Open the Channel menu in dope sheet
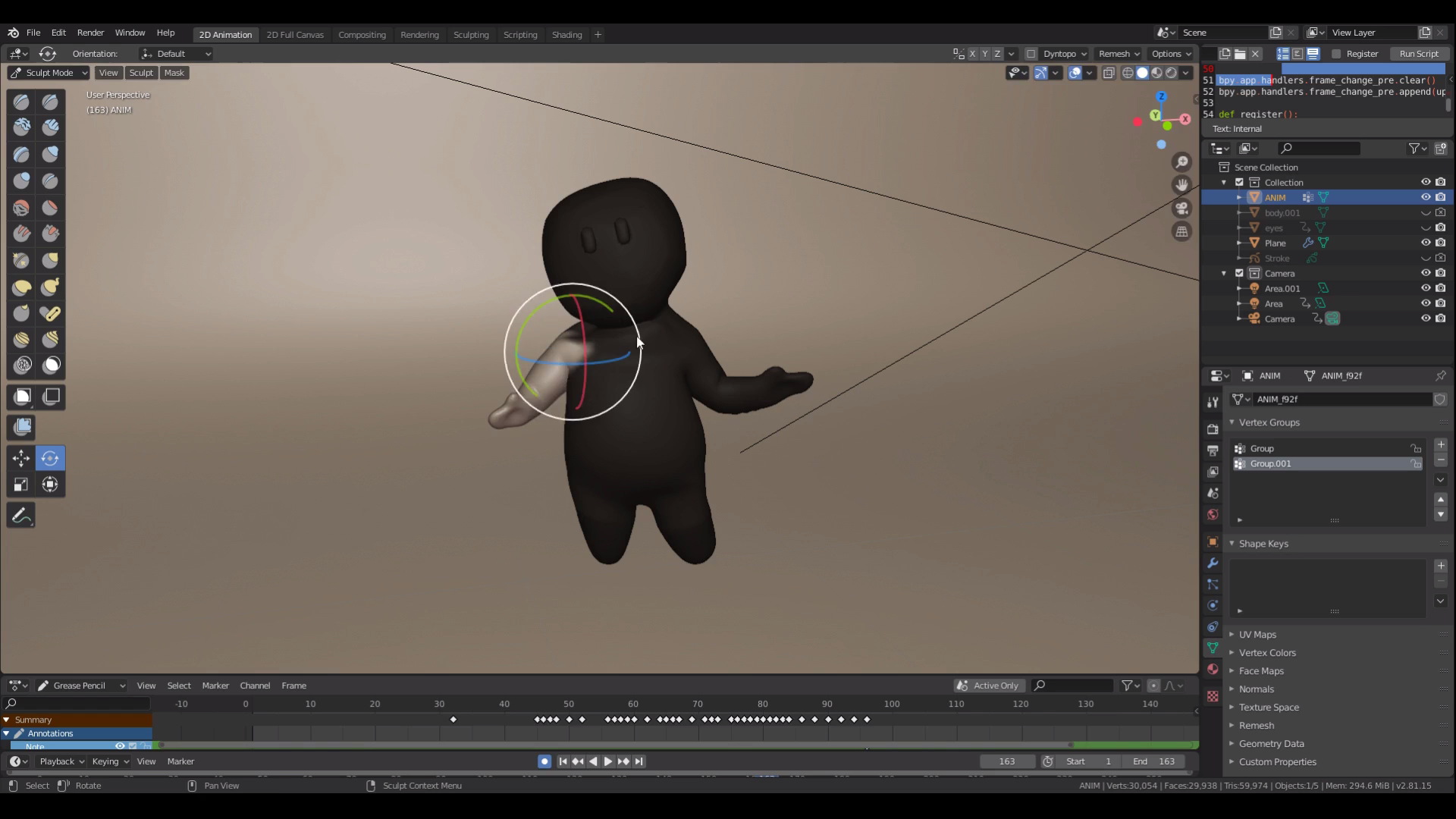Image resolution: width=1456 pixels, height=819 pixels. point(255,686)
